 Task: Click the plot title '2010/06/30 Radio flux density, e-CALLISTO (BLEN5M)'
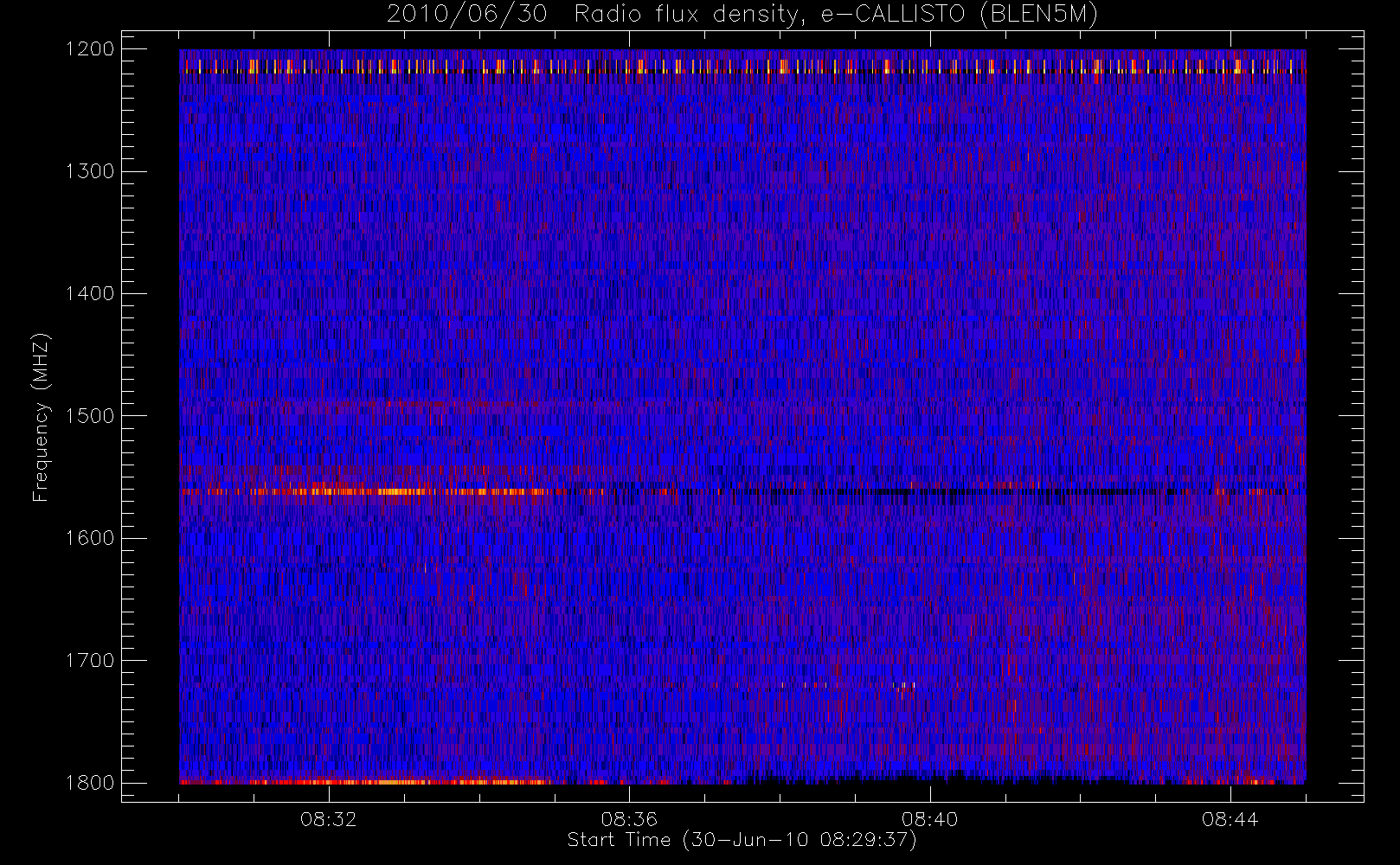(x=742, y=15)
